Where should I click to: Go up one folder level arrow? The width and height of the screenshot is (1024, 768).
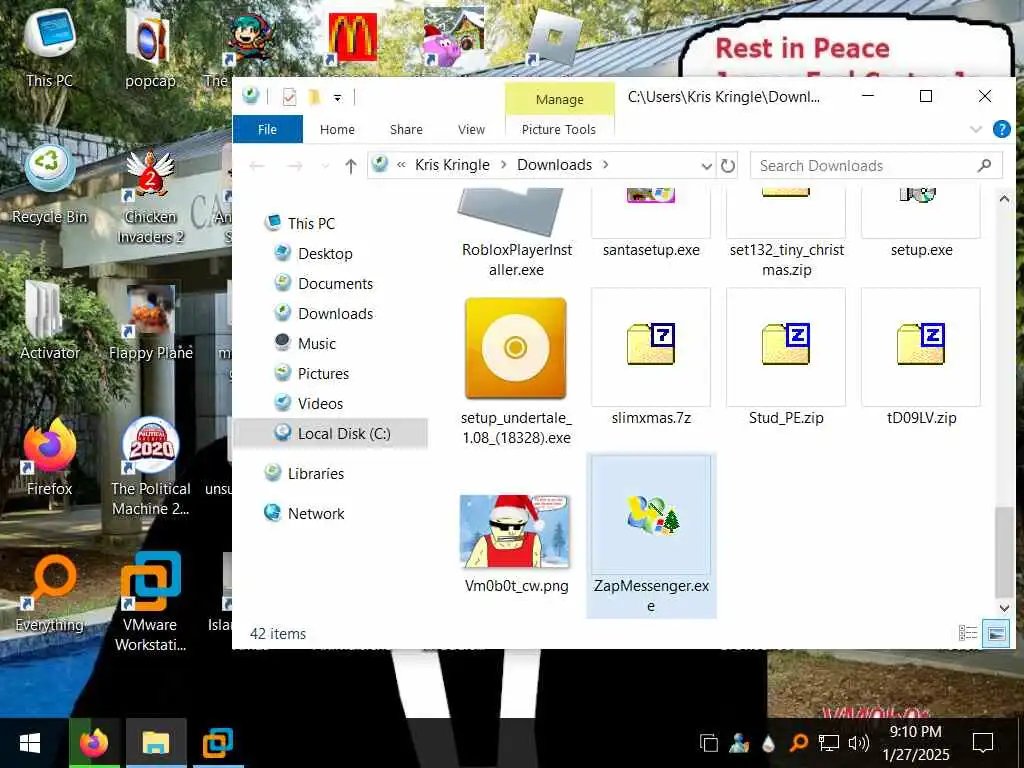[x=351, y=166]
